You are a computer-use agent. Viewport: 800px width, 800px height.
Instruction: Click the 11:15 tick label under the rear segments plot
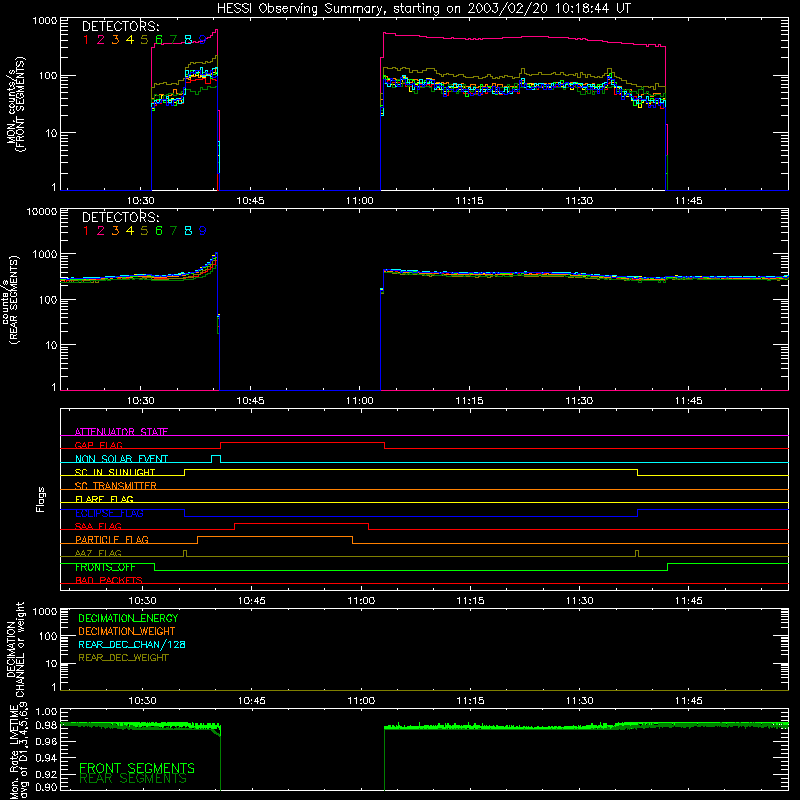point(469,401)
